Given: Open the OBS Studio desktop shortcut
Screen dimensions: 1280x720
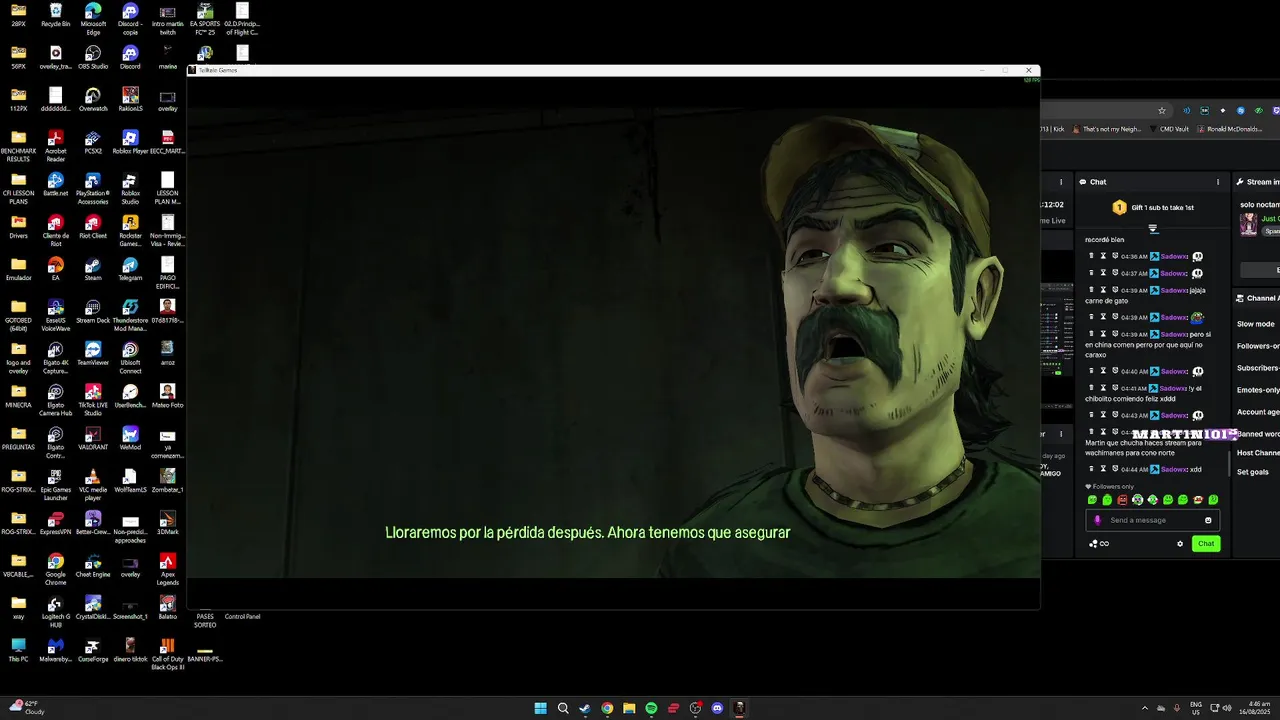Looking at the screenshot, I should [x=92, y=57].
